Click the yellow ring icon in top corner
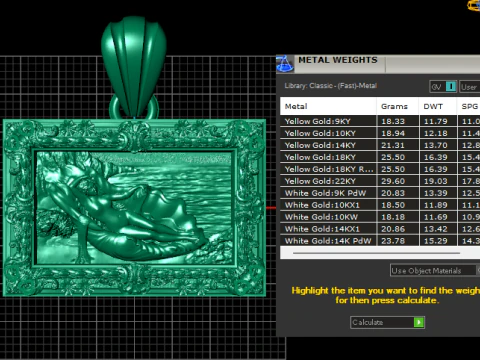 (x=474, y=5)
